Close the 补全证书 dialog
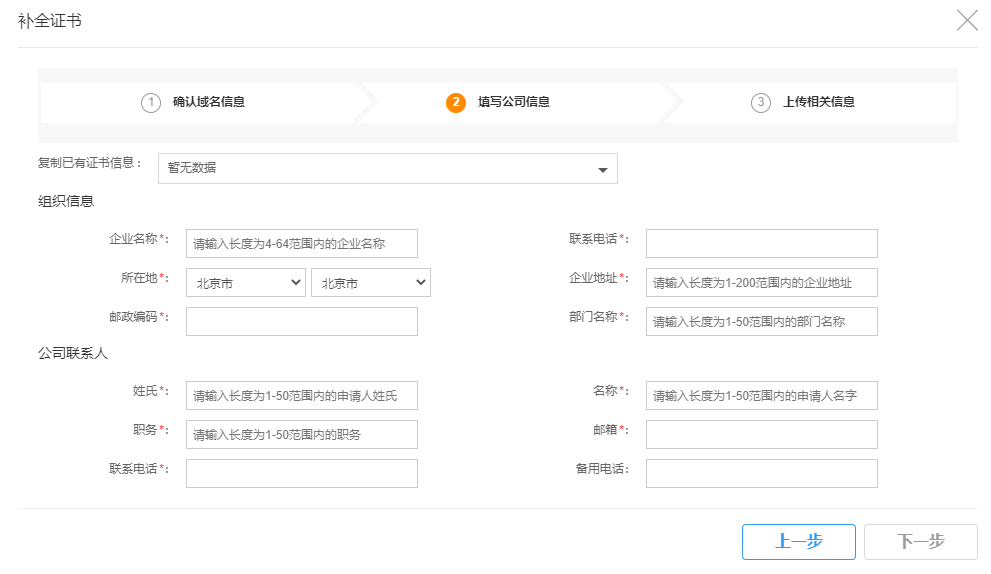Viewport: 991px width, 574px height. 967,20
